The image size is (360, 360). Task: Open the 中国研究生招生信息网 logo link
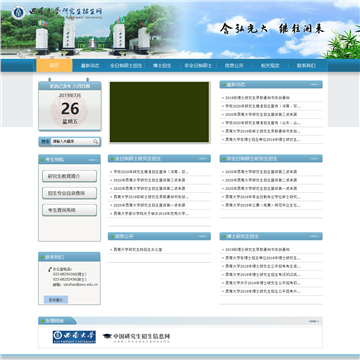coord(136,337)
